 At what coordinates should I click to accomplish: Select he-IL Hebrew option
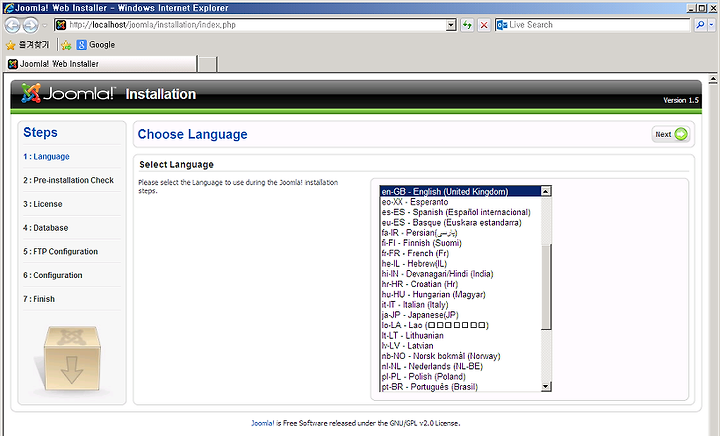461,263
